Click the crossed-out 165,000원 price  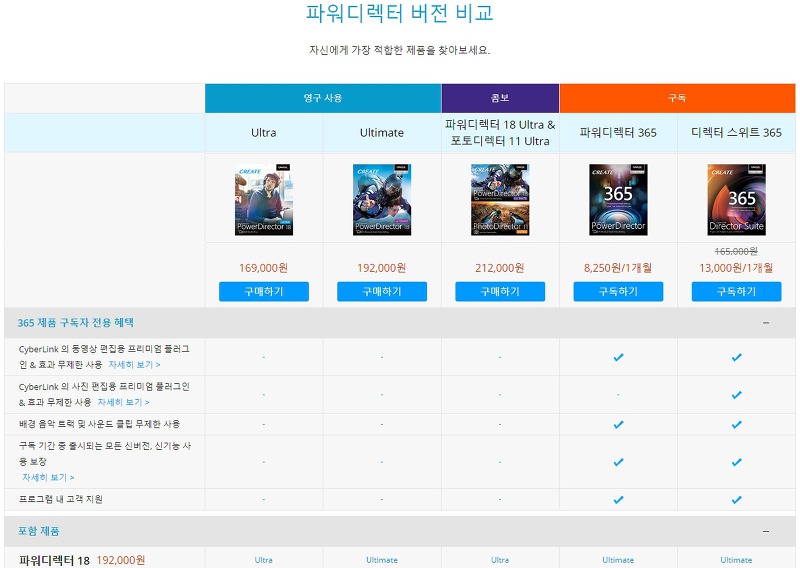coord(736,251)
